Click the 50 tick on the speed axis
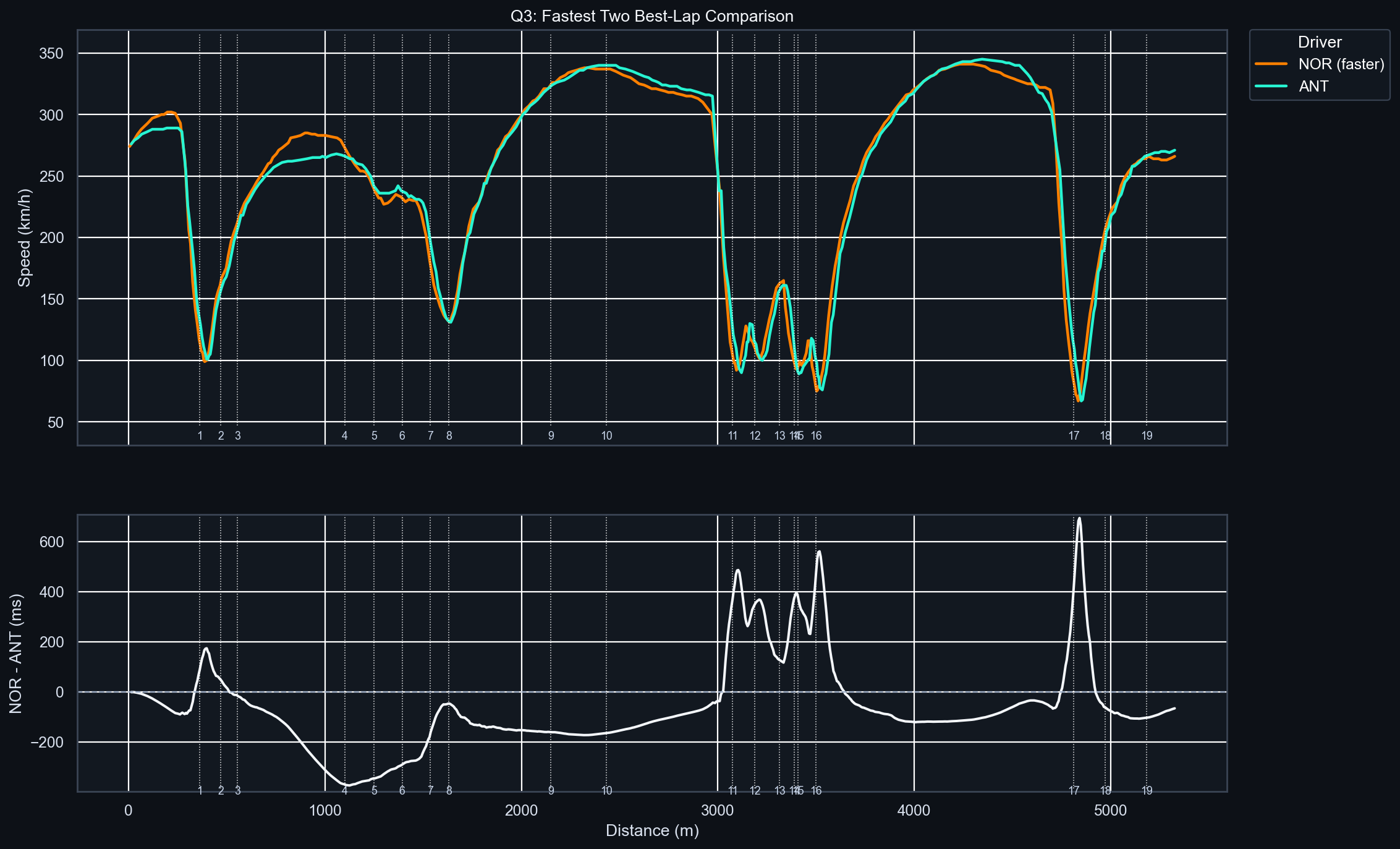This screenshot has width=1400, height=849. coord(56,422)
